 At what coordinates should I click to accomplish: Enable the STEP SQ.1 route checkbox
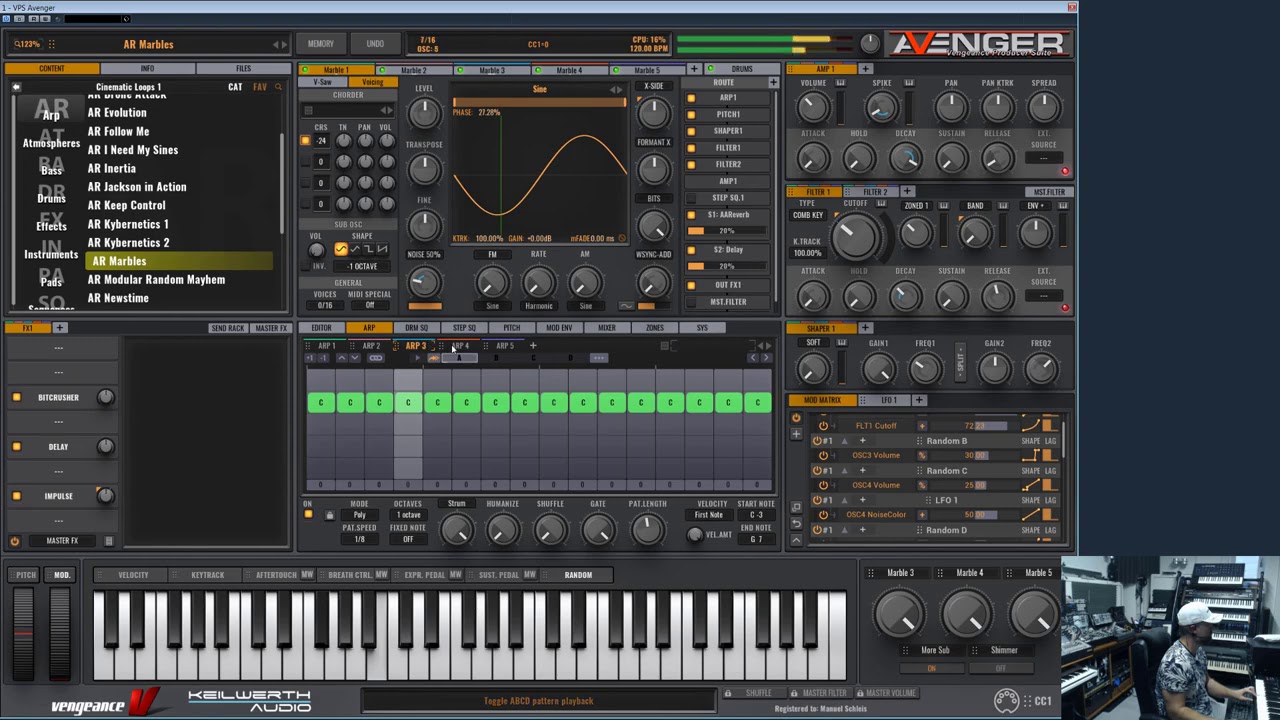click(x=691, y=198)
